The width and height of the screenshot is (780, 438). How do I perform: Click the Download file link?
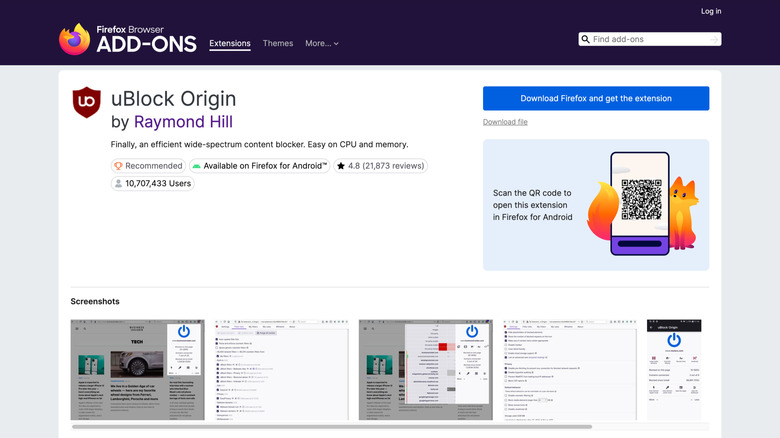pyautogui.click(x=505, y=122)
